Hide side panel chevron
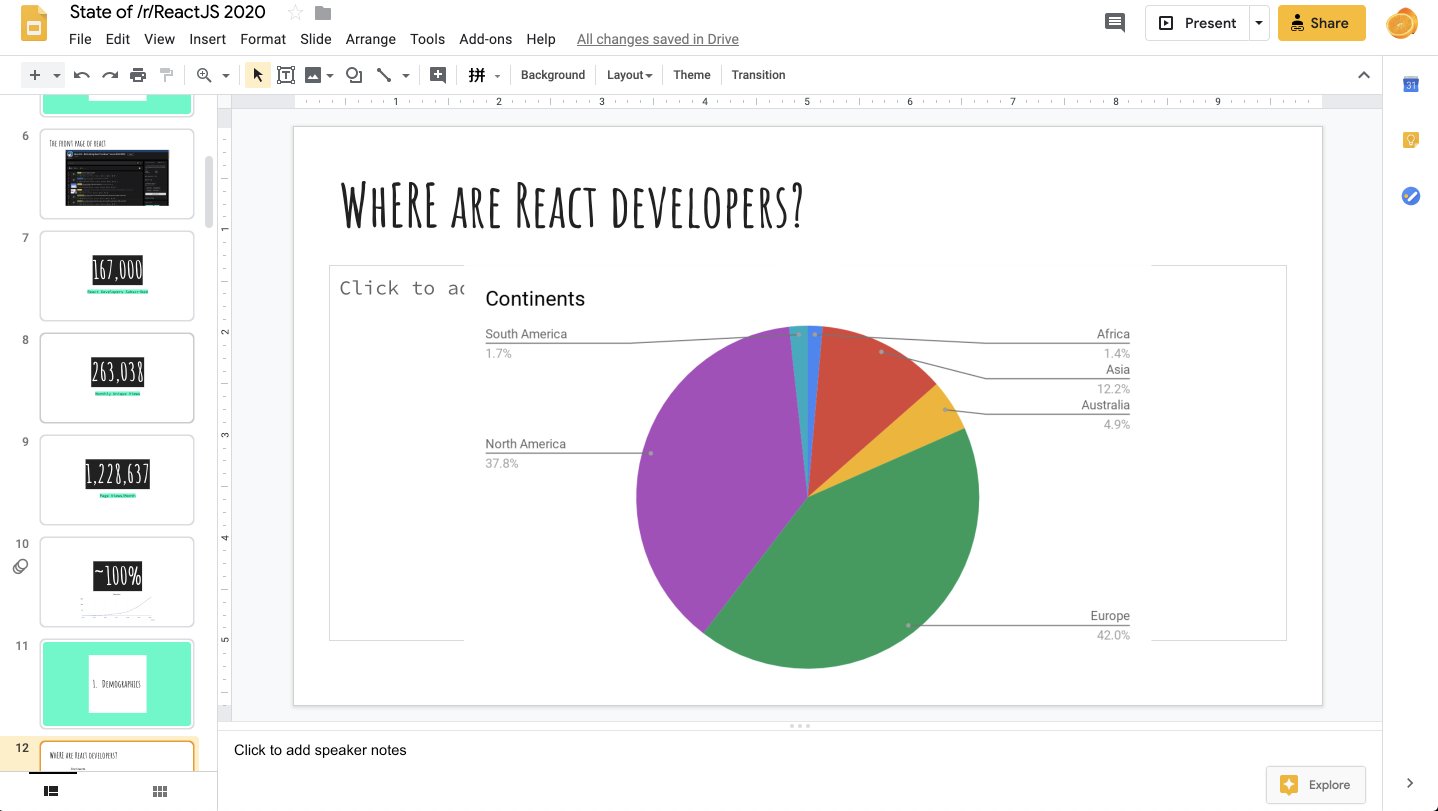Screen dimensions: 1438x811 [x=1410, y=783]
